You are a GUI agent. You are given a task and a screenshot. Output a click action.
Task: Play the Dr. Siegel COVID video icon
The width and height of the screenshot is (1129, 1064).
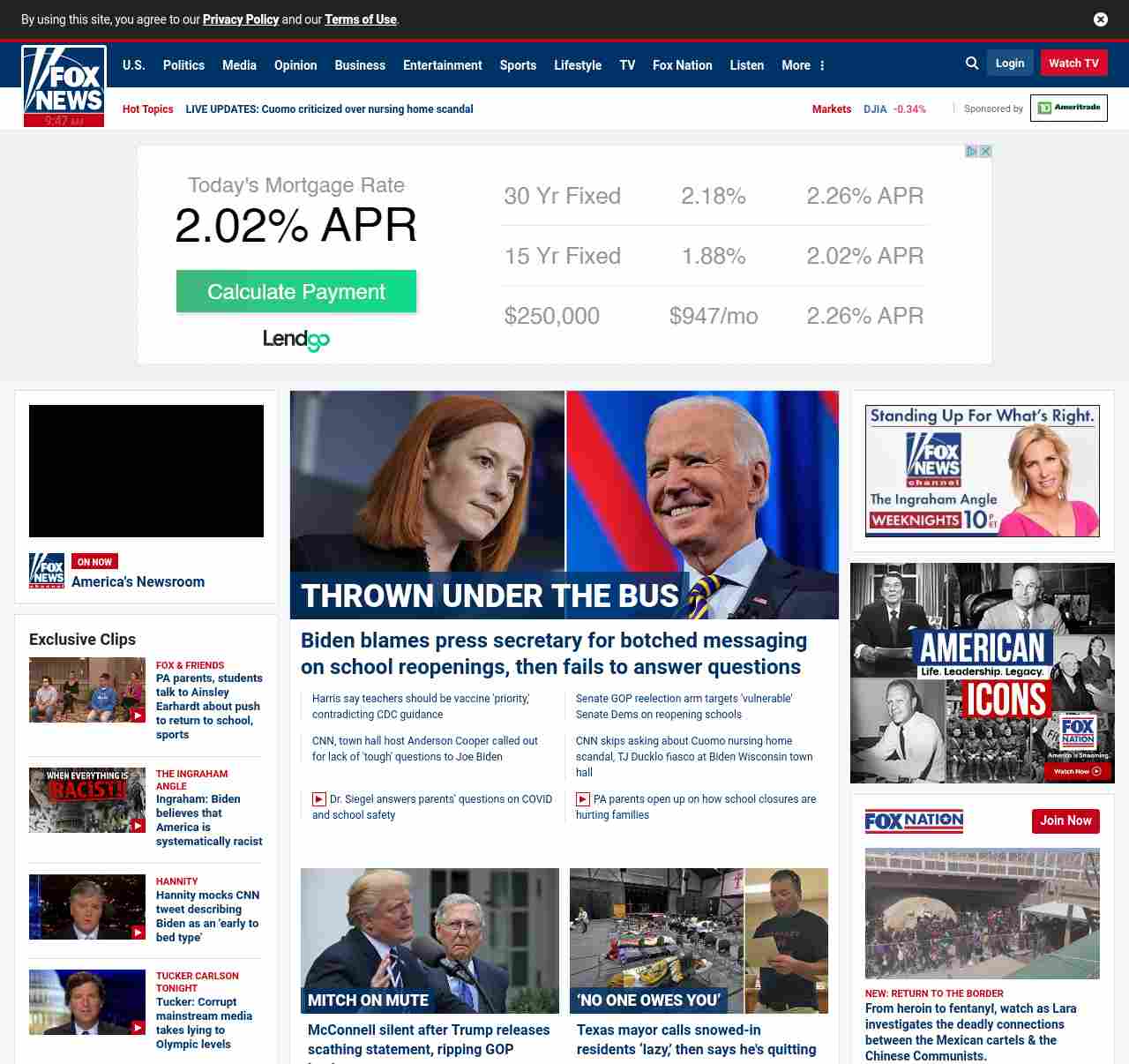pyautogui.click(x=319, y=799)
